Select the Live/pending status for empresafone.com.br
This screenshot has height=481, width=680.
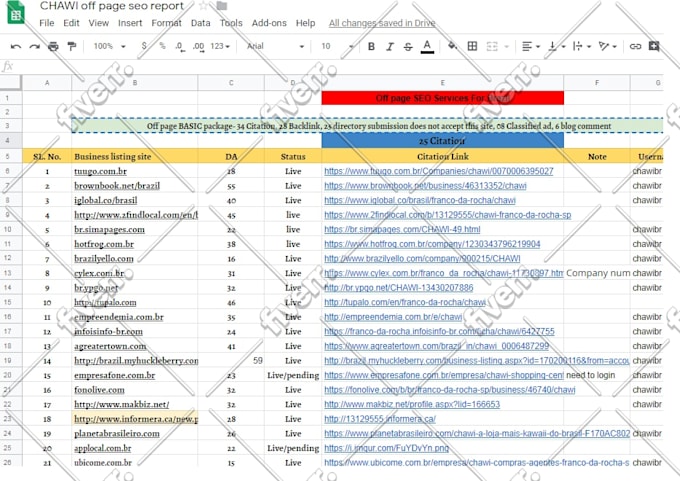coord(293,375)
